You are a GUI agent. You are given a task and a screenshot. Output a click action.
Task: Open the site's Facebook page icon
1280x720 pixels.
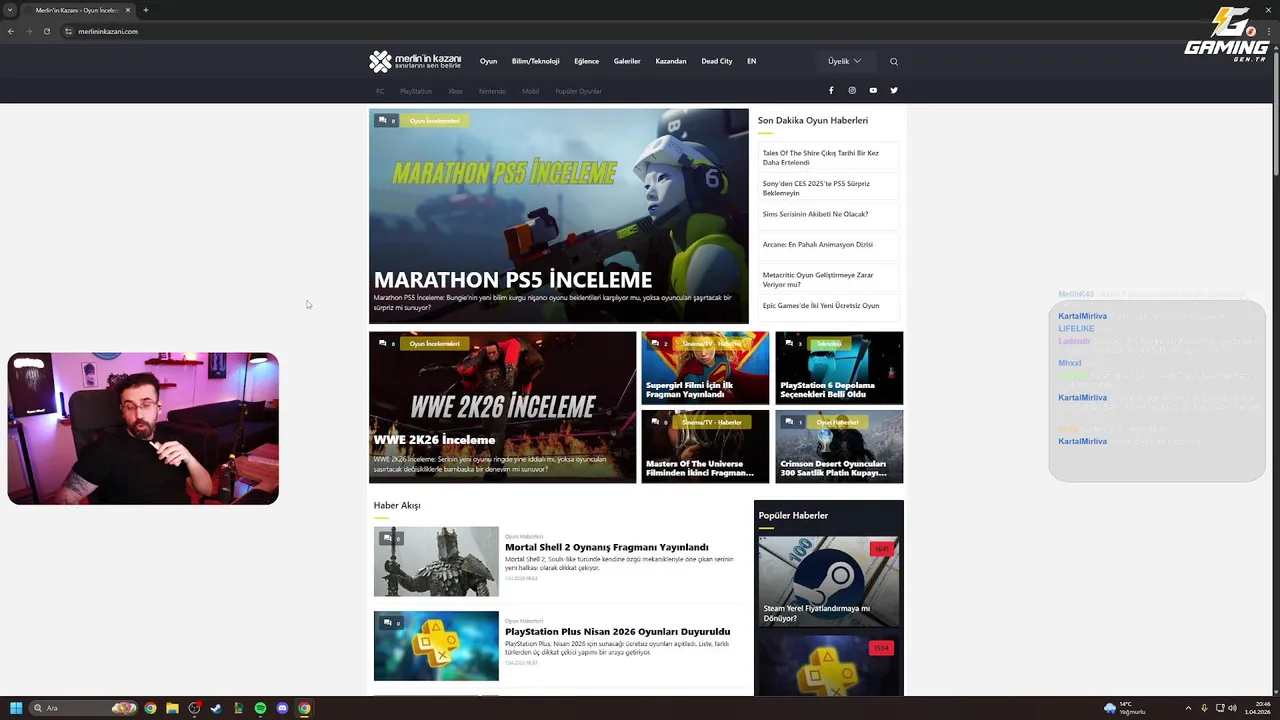pyautogui.click(x=831, y=90)
